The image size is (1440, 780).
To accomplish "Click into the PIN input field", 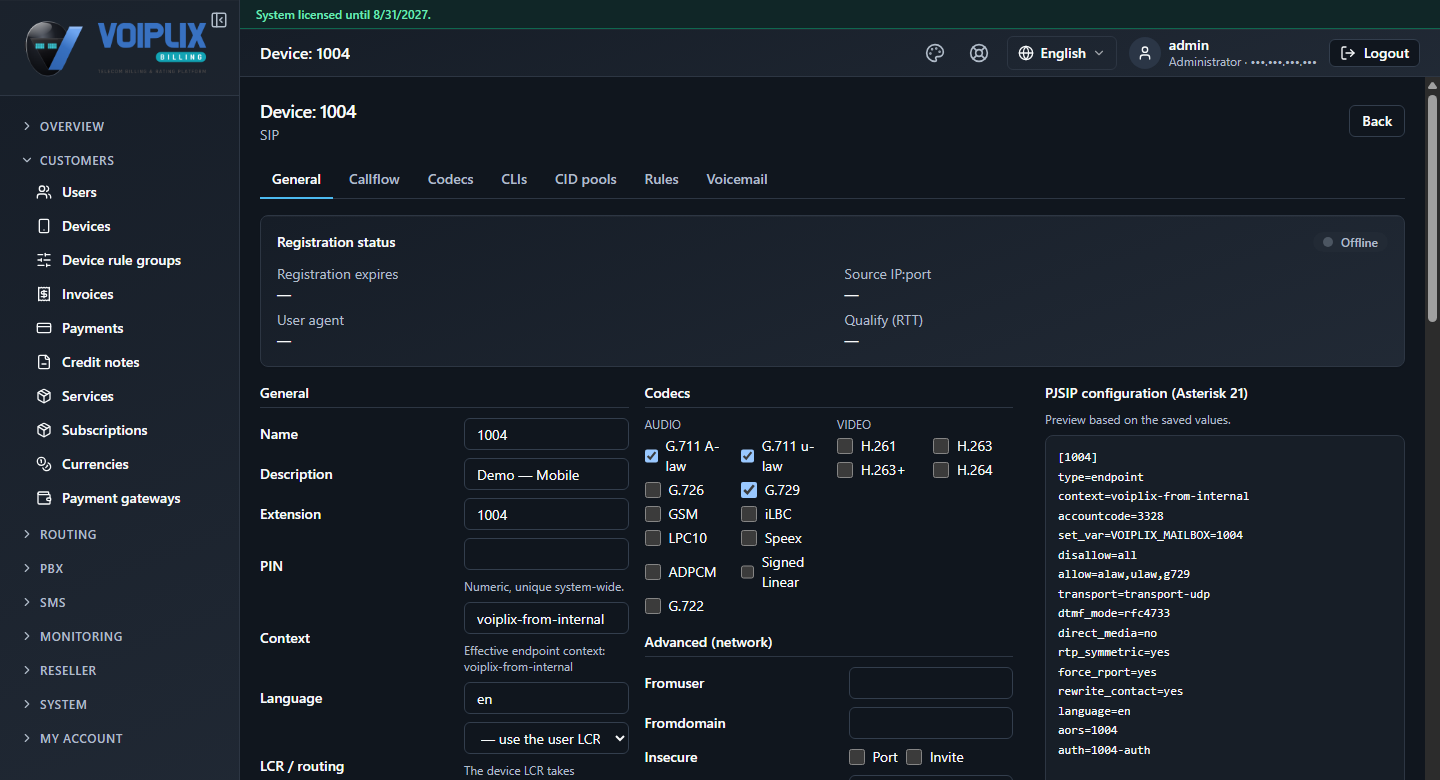I will [546, 554].
